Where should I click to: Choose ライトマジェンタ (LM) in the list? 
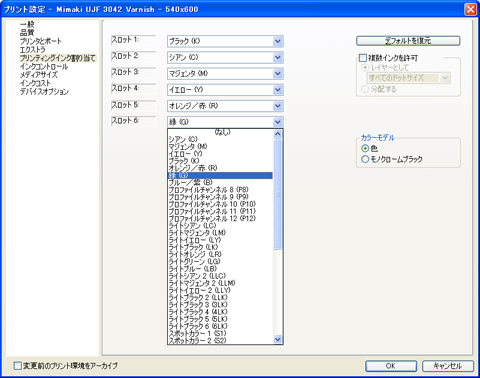pos(220,233)
